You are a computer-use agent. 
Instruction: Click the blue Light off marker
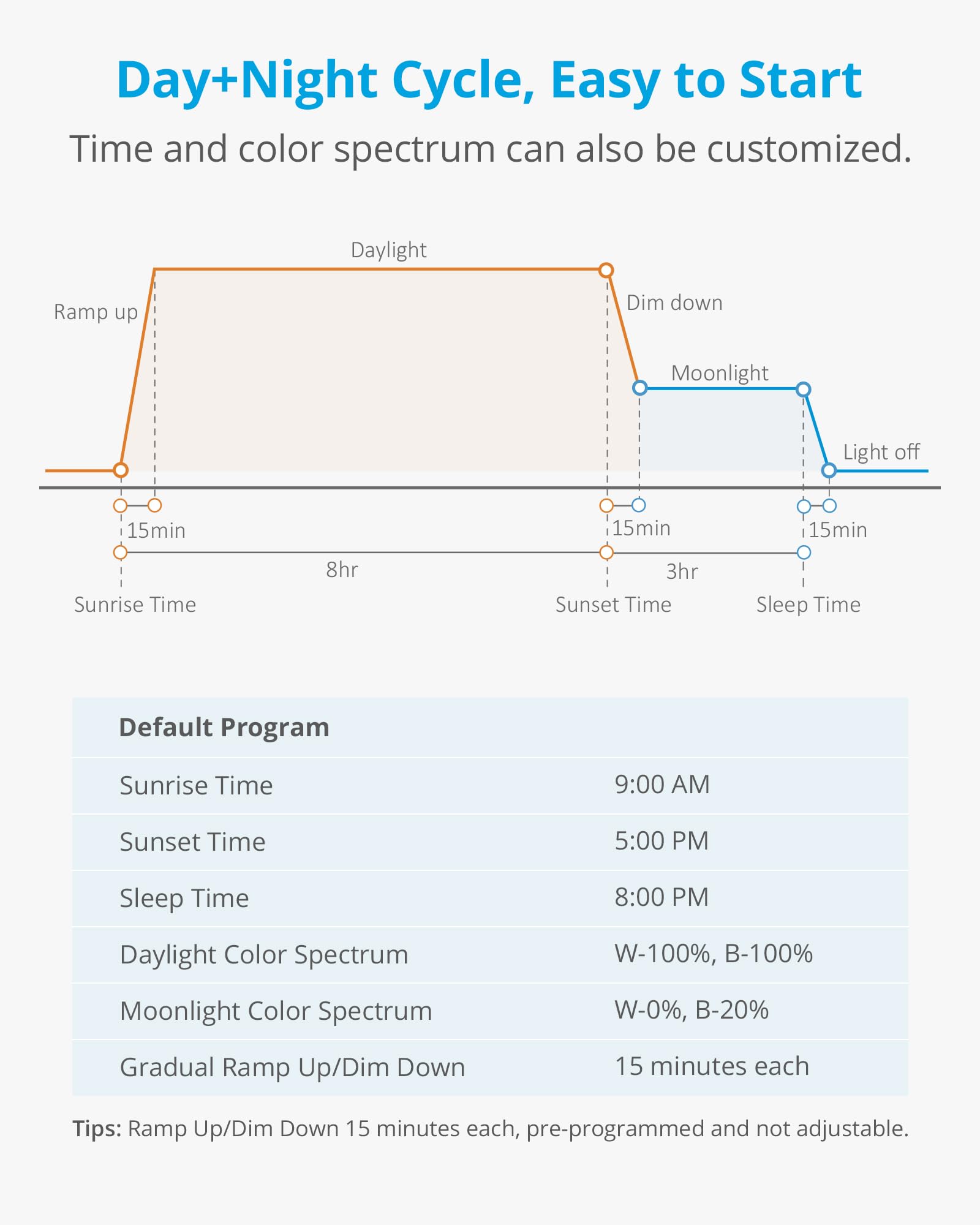(x=829, y=470)
